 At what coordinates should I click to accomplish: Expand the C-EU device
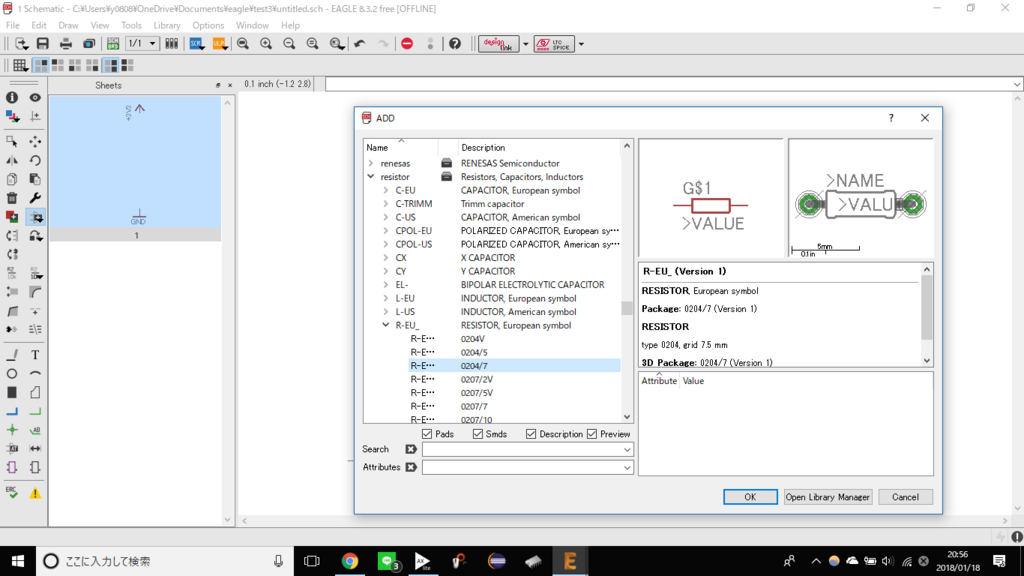(x=386, y=190)
